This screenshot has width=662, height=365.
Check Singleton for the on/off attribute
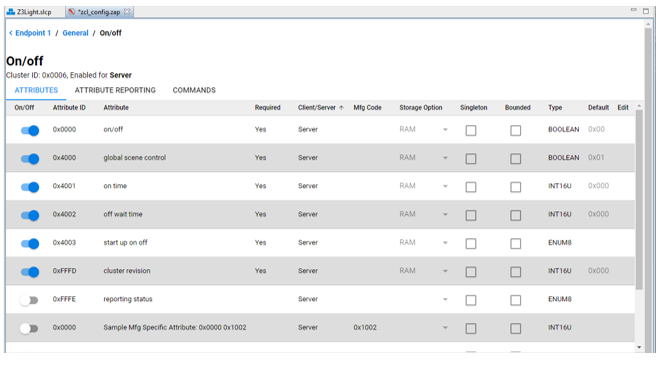tap(471, 130)
